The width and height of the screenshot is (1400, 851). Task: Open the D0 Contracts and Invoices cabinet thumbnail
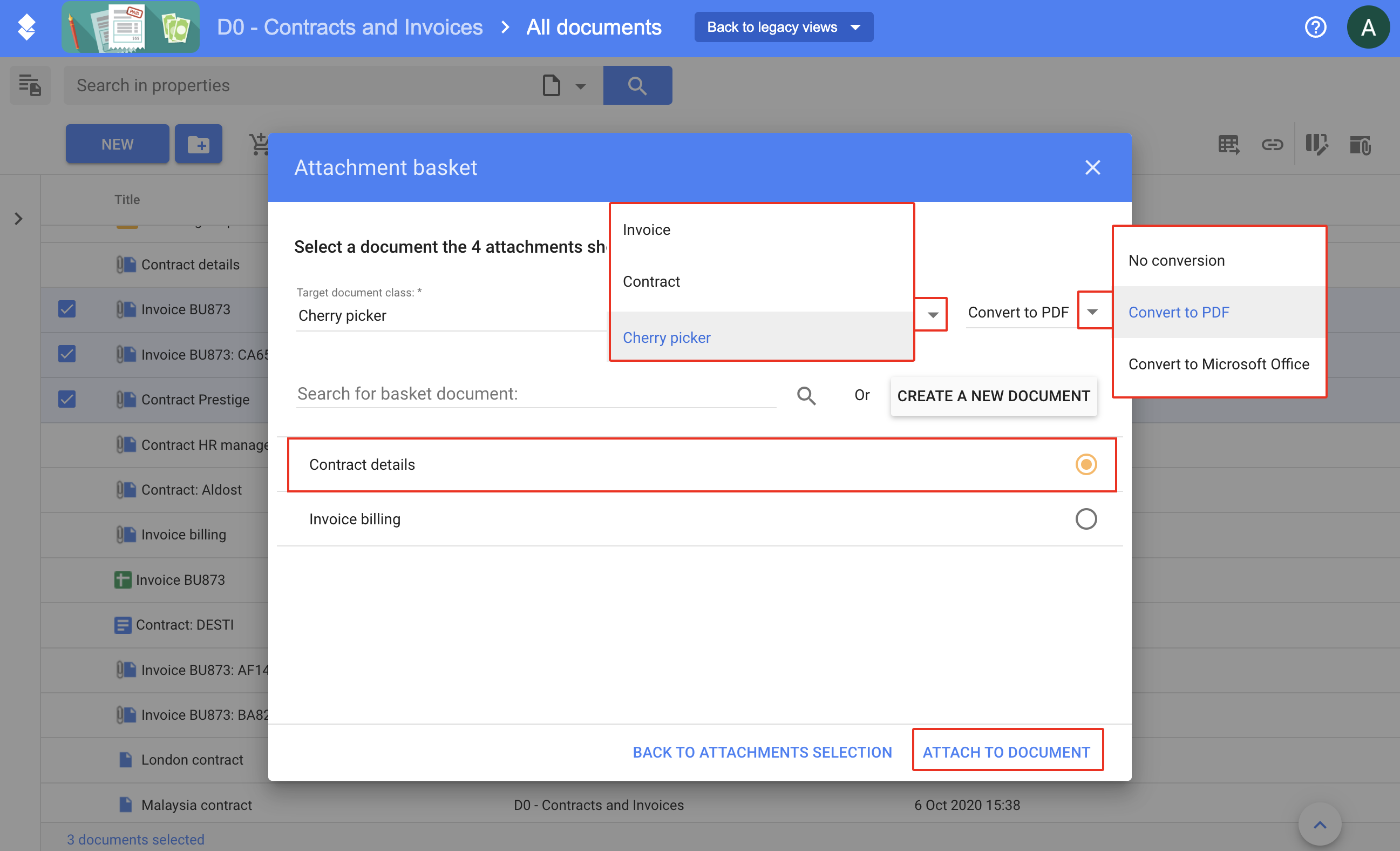tap(131, 26)
